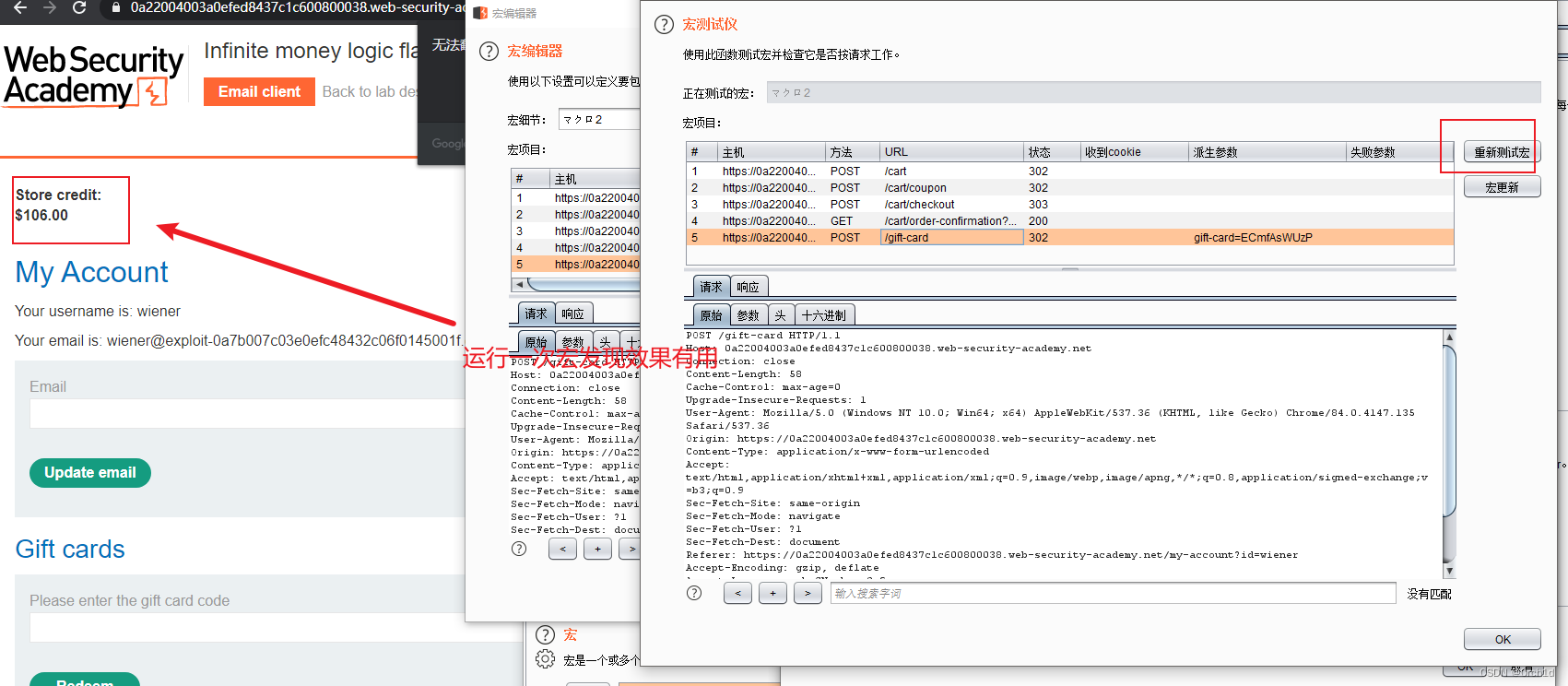
Task: Select the /cart/coupon row in macro tester
Action: coord(1070,187)
